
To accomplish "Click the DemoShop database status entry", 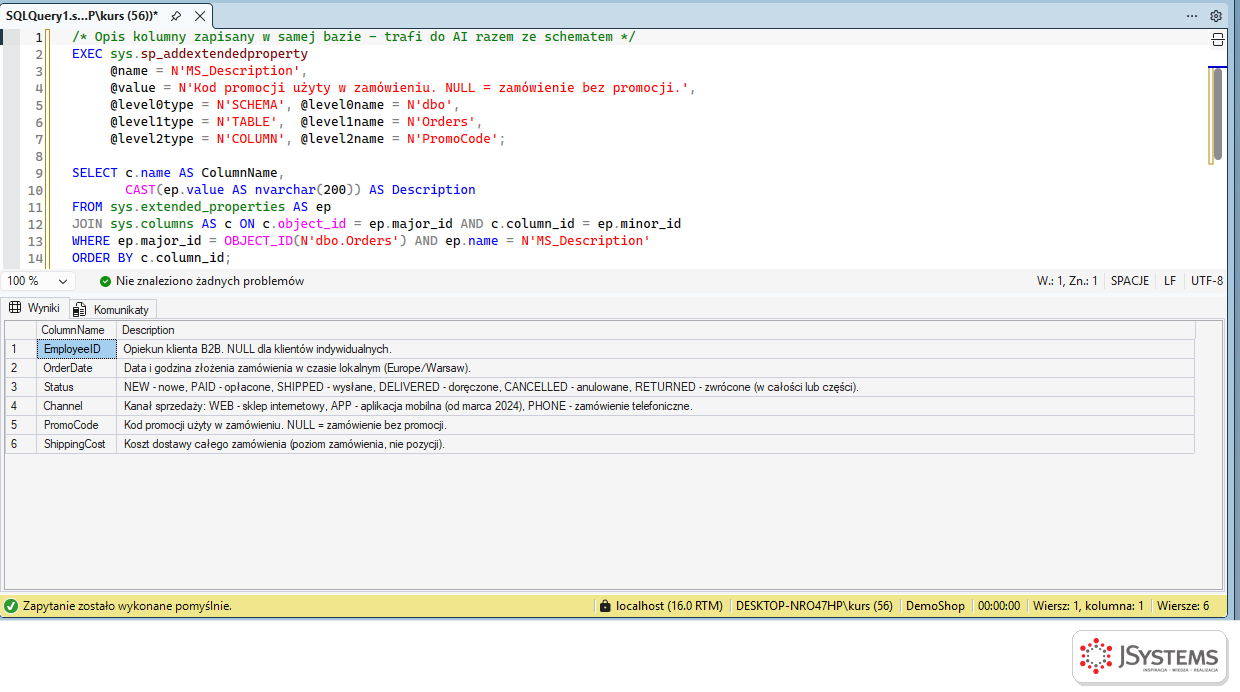I will 935,606.
